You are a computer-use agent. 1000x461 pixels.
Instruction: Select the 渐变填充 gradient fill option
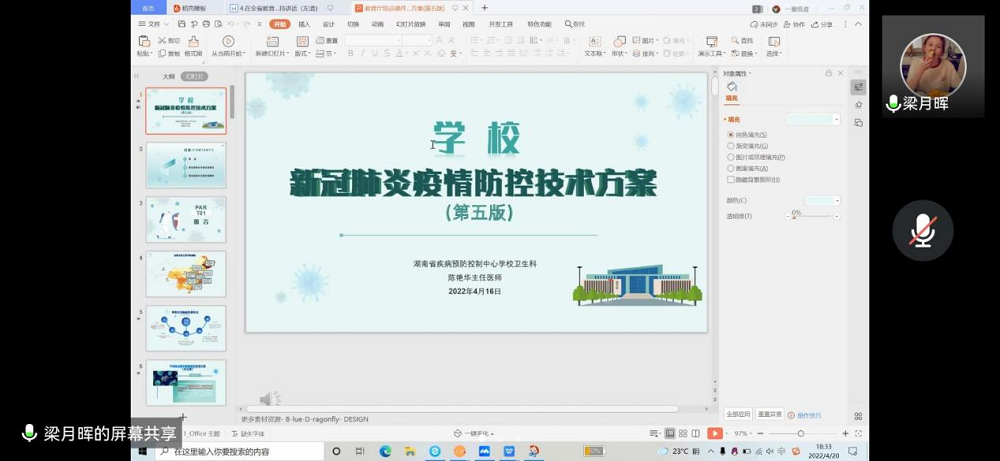tap(731, 145)
